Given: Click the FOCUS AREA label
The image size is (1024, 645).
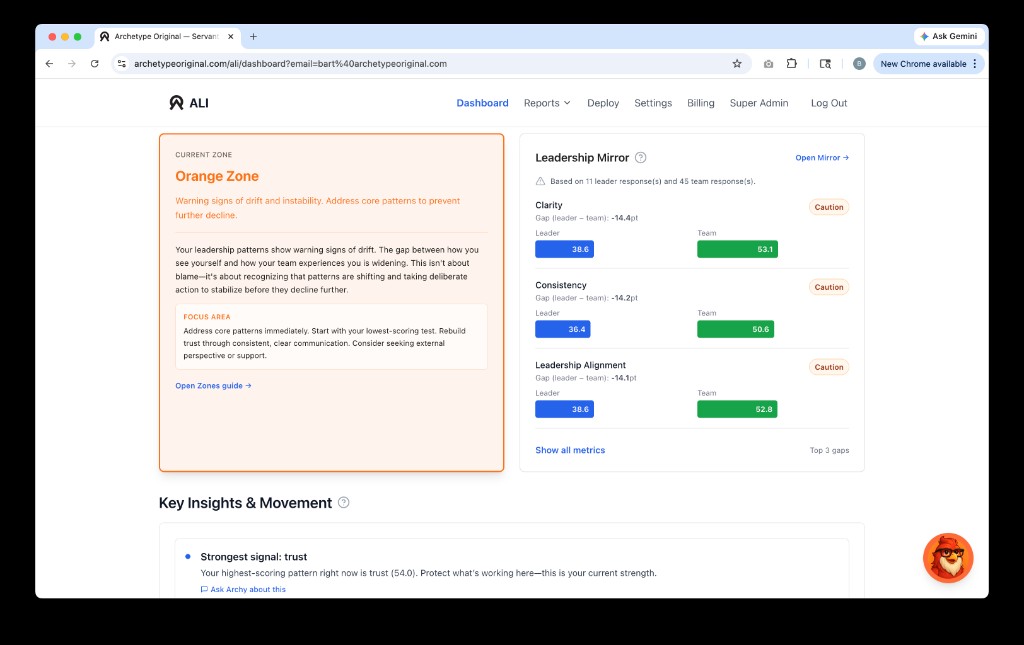Looking at the screenshot, I should coord(206,317).
